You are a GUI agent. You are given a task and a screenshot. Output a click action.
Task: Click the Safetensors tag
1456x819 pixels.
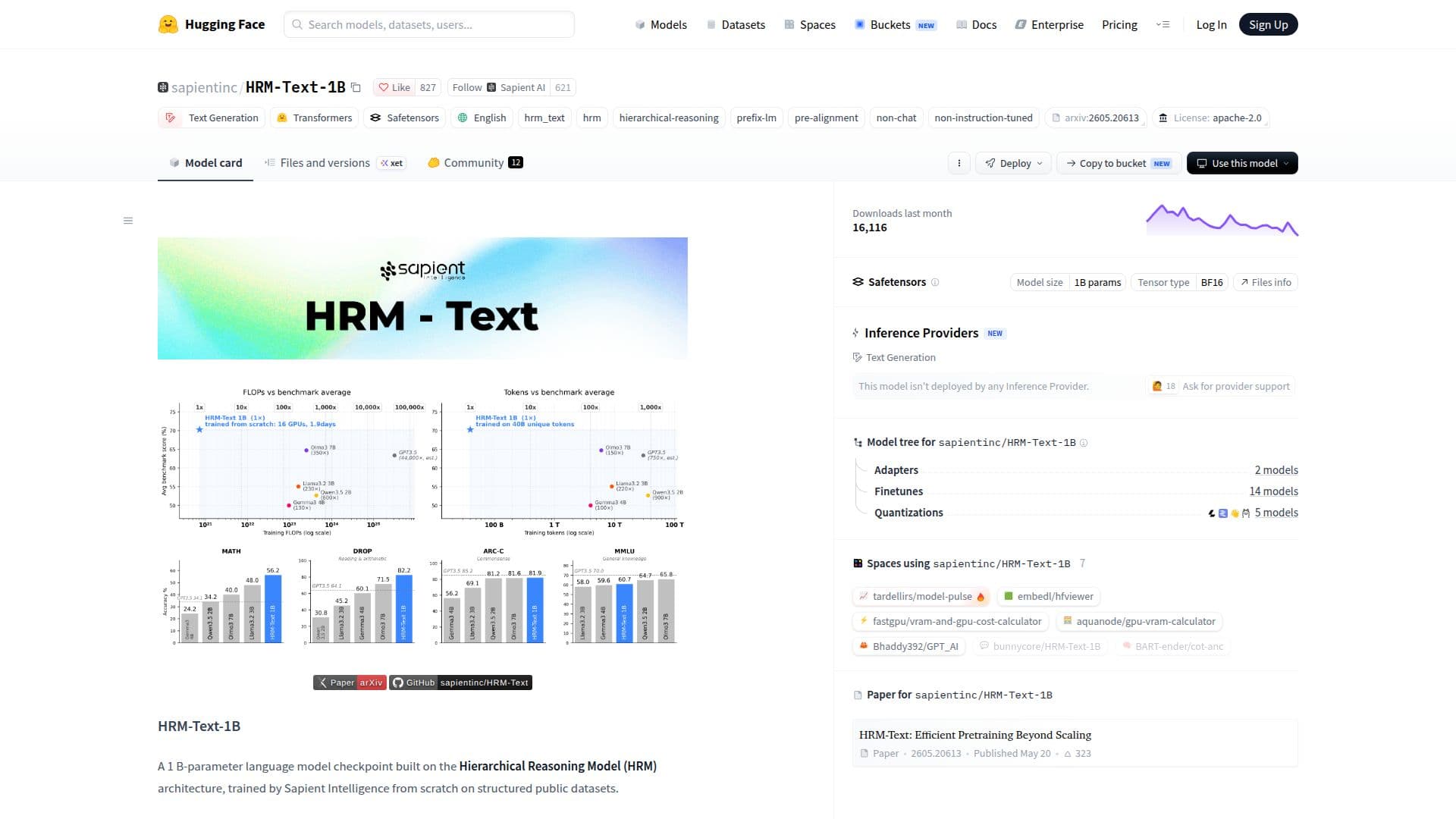404,118
